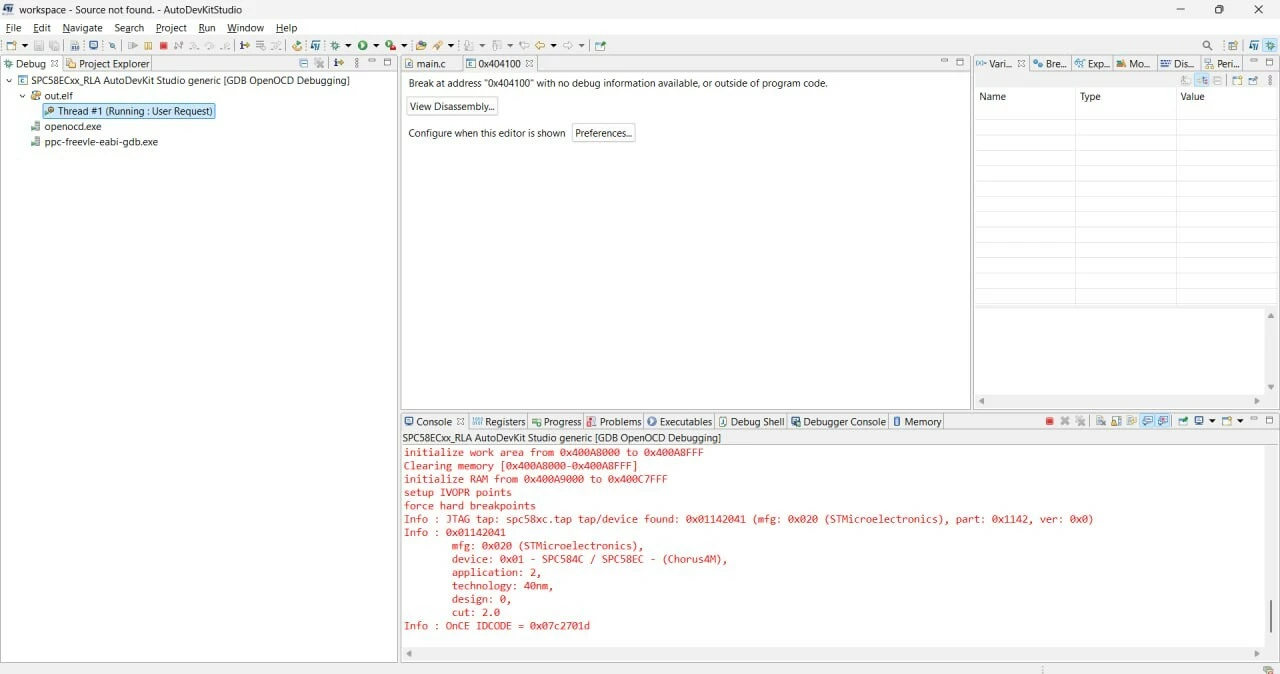Open the Open Console dropdown arrow

tap(1240, 421)
